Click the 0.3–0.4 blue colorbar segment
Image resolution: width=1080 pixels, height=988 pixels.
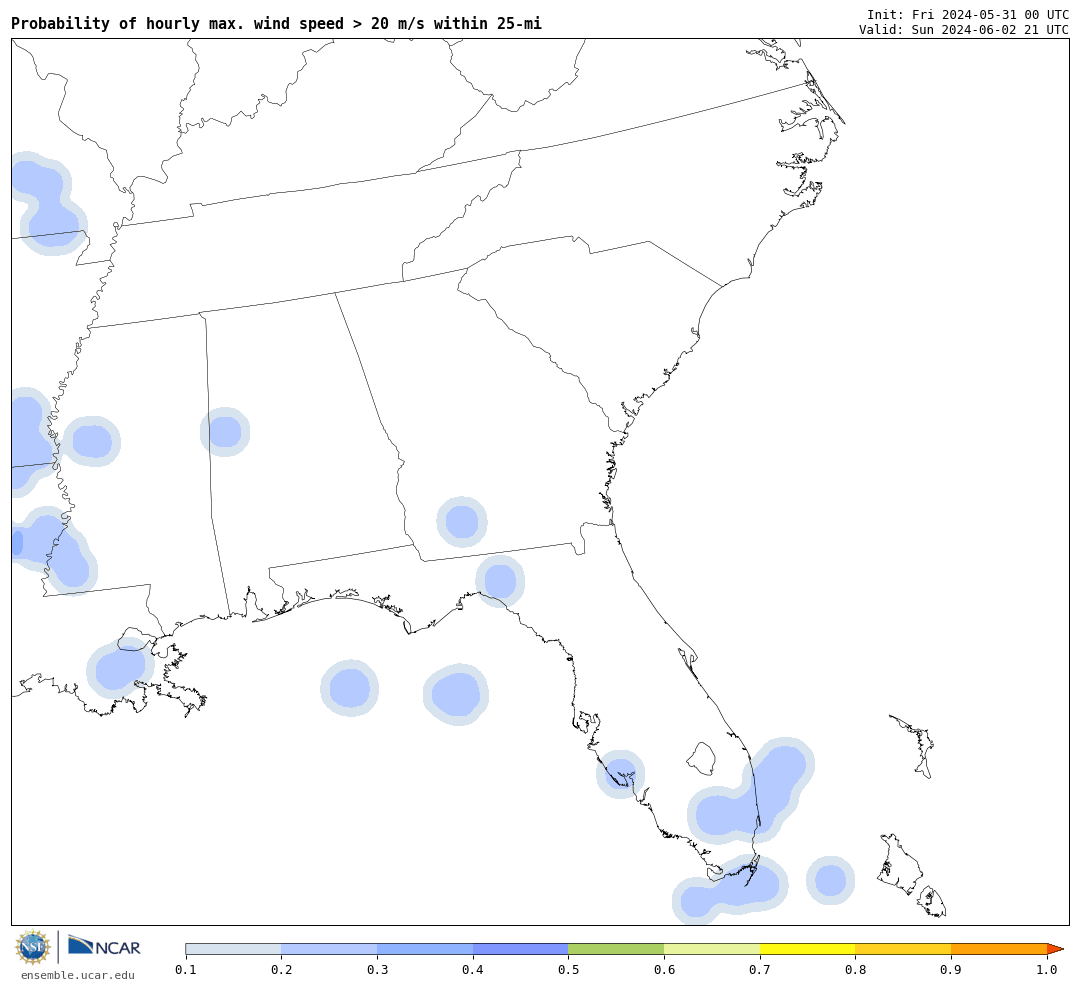tap(425, 949)
